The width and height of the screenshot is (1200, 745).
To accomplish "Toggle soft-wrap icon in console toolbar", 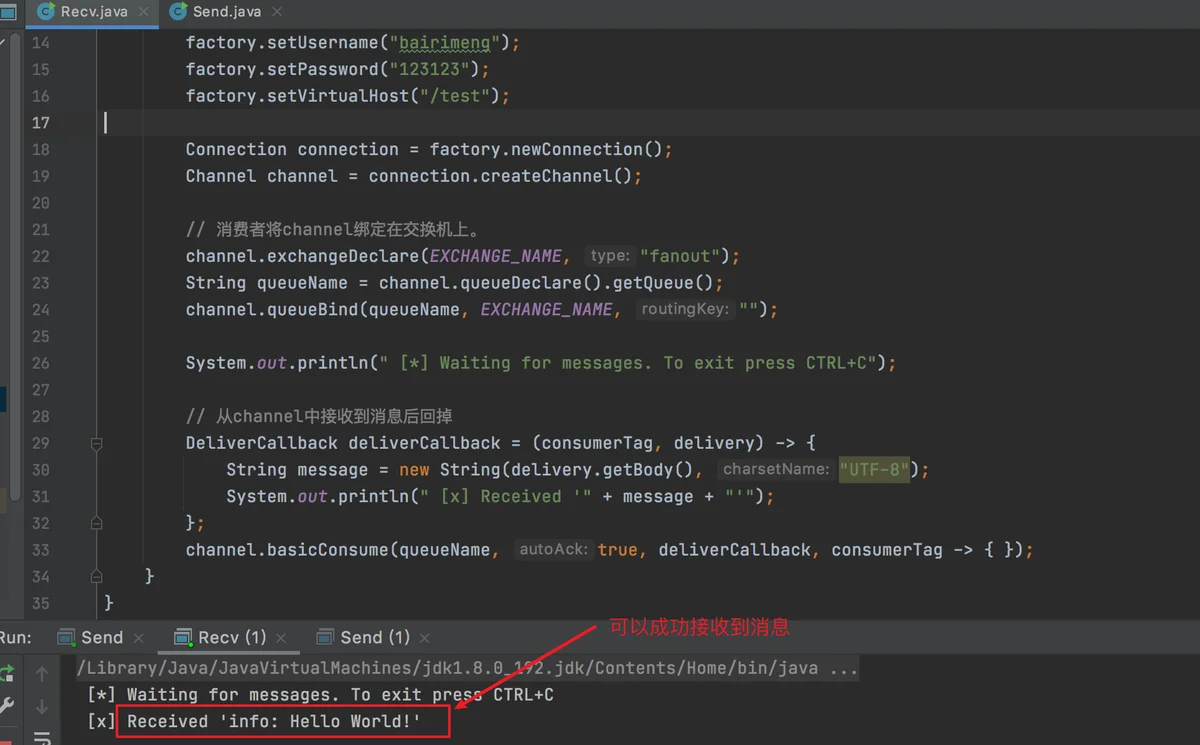I will pyautogui.click(x=42, y=739).
